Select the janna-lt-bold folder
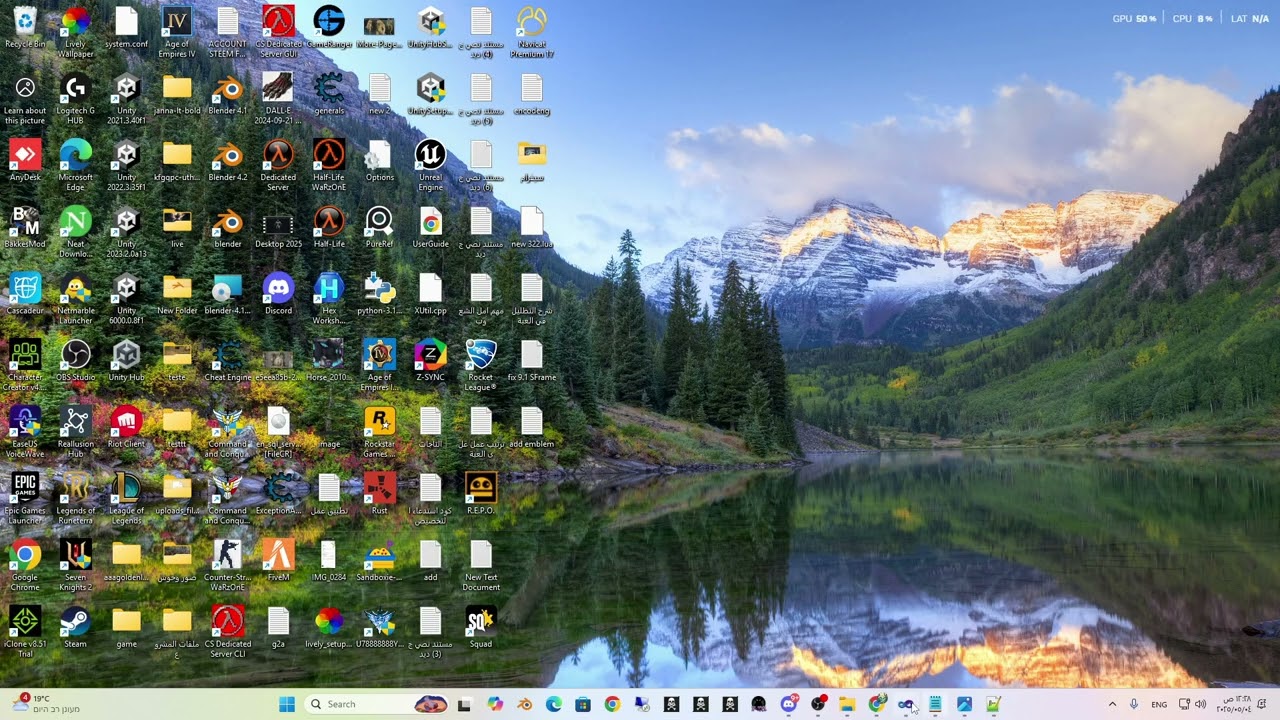Image resolution: width=1280 pixels, height=720 pixels. (x=177, y=95)
